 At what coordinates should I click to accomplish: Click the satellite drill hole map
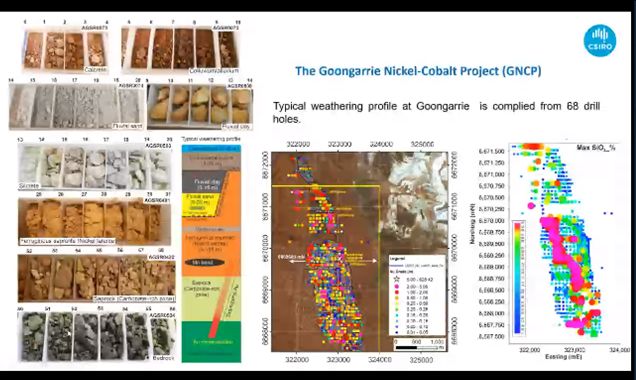[359, 251]
